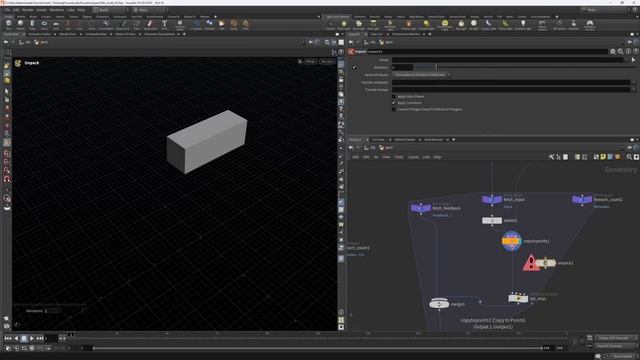Click the unpack1 node in network
This screenshot has height=360, width=640.
(546, 263)
